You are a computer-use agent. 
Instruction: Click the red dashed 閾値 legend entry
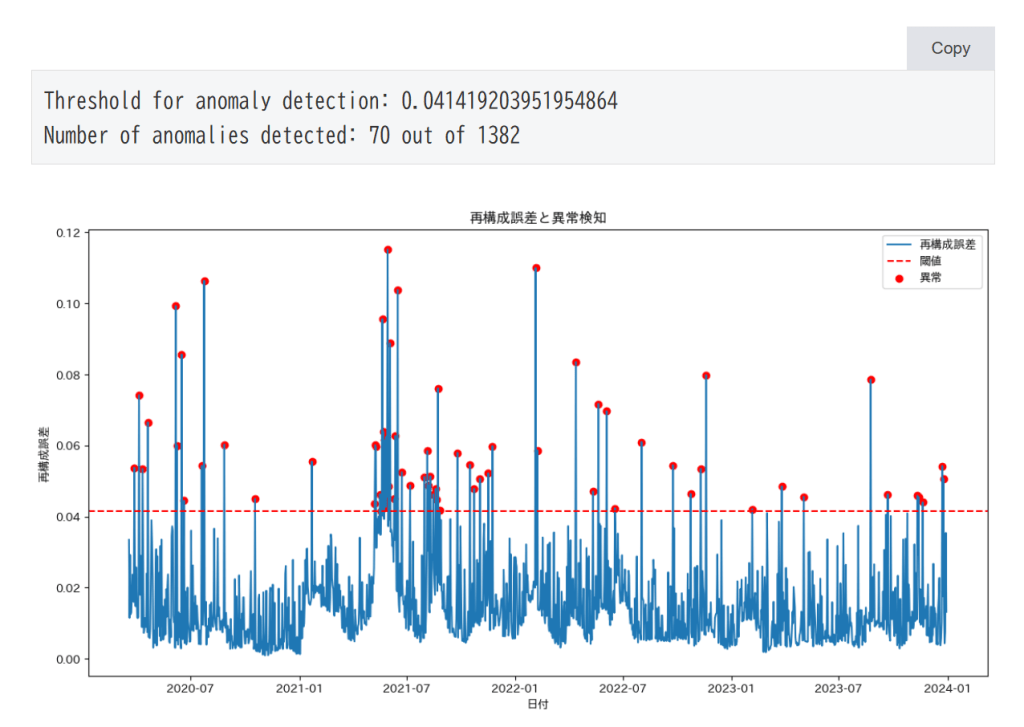pos(897,261)
